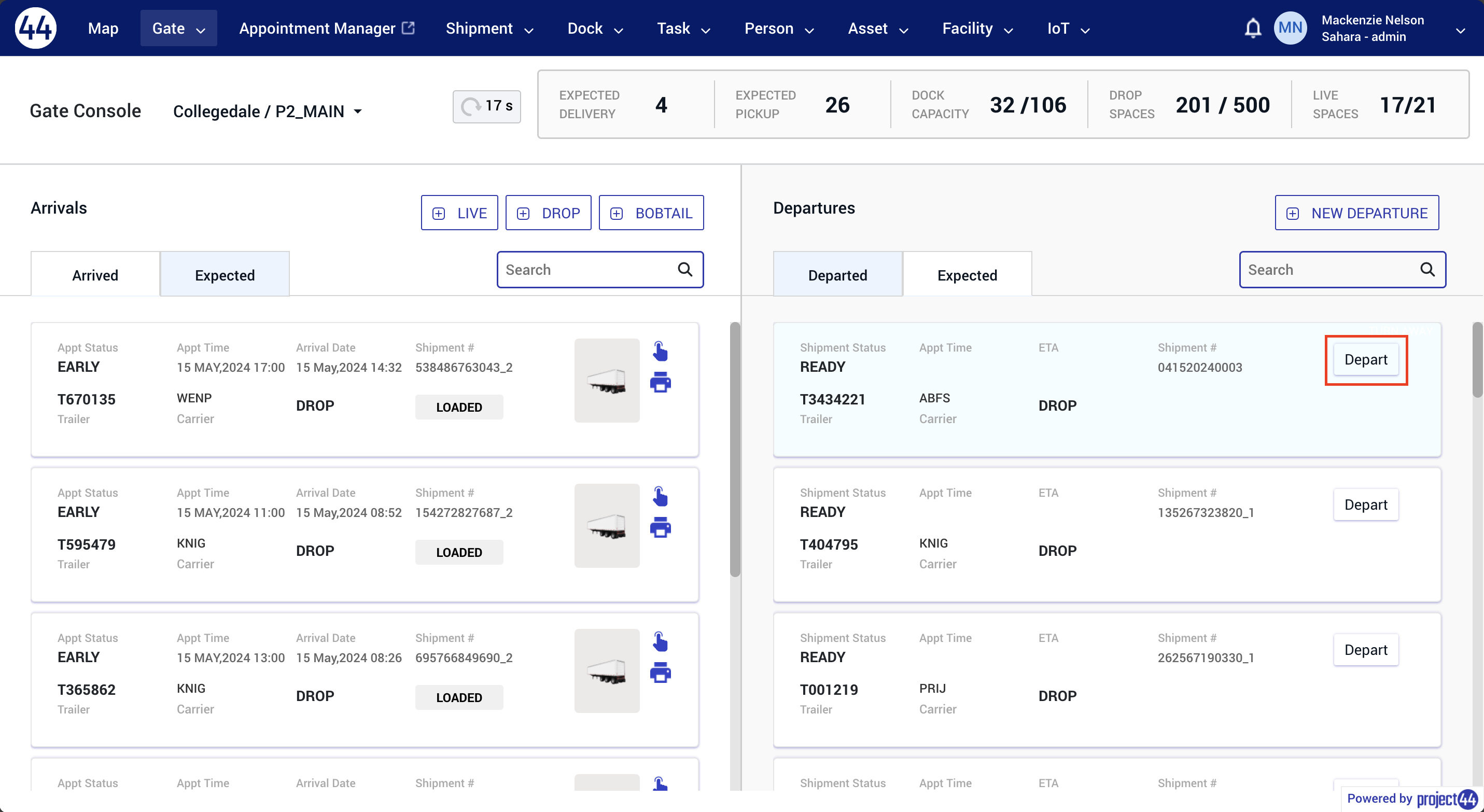Expand the Shipment menu
The width and height of the screenshot is (1484, 812).
[x=489, y=28]
